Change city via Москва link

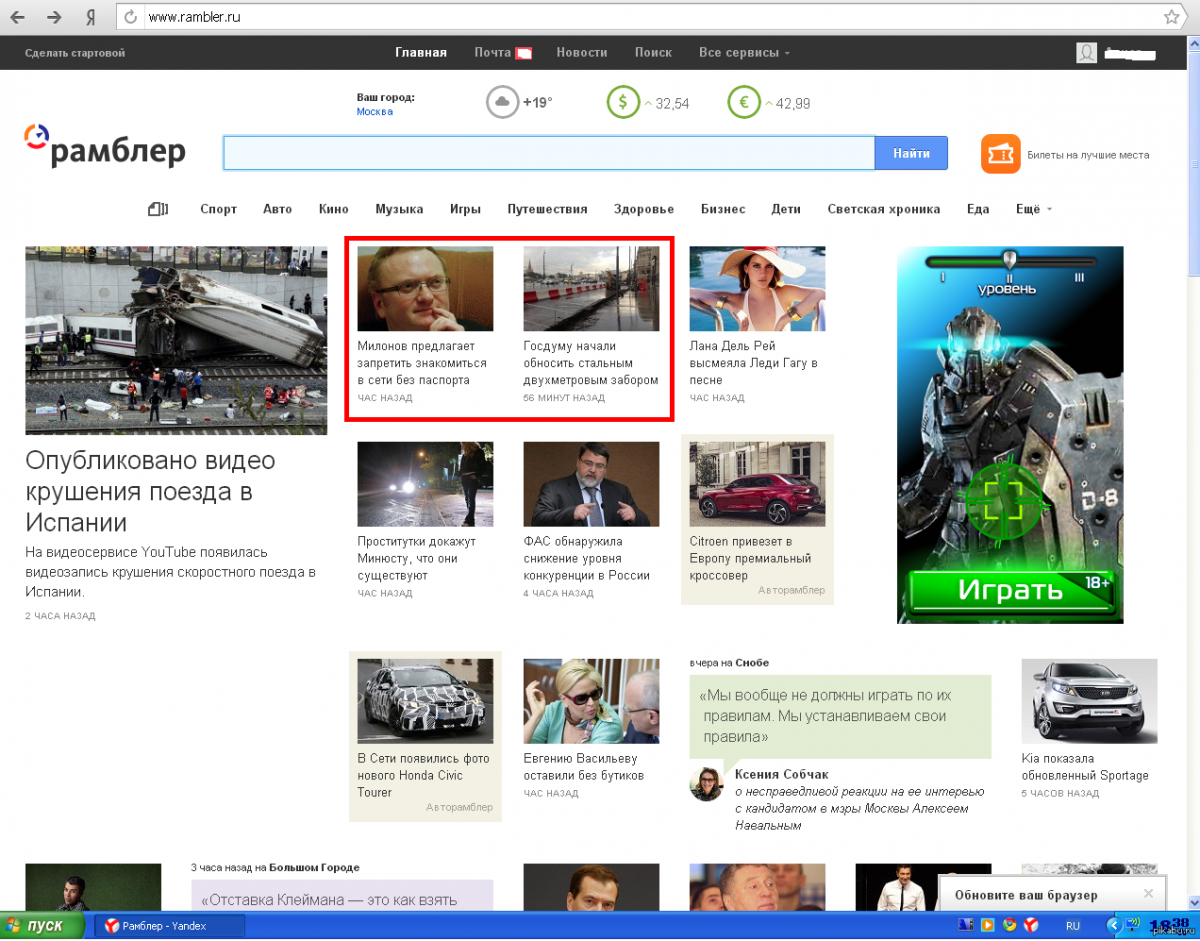(374, 112)
